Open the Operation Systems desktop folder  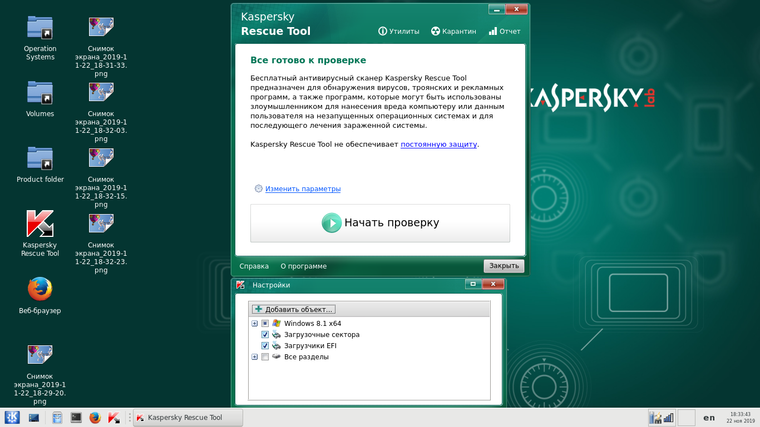40,38
